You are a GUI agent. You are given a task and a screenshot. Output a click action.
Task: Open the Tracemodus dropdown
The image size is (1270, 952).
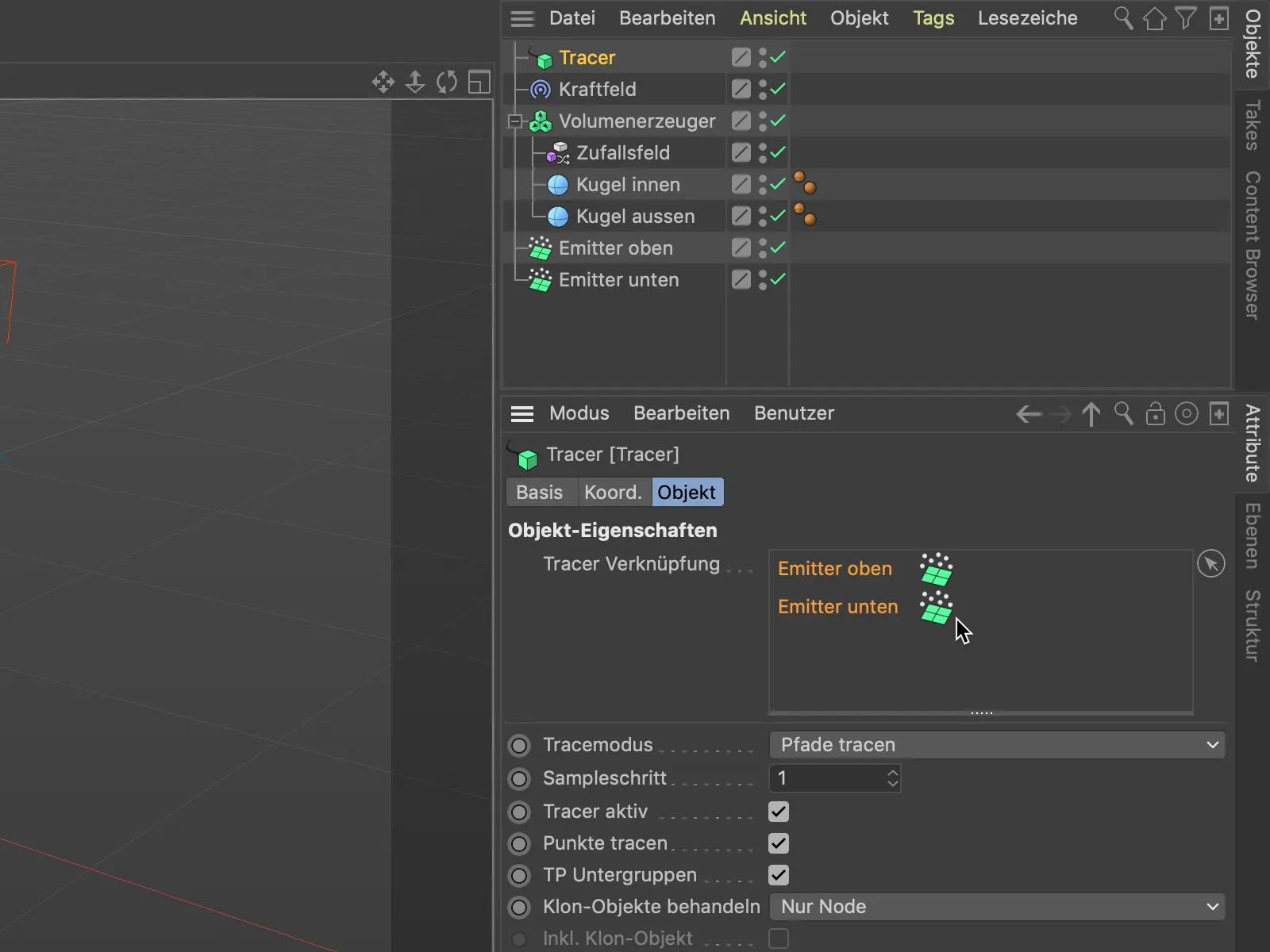[997, 745]
